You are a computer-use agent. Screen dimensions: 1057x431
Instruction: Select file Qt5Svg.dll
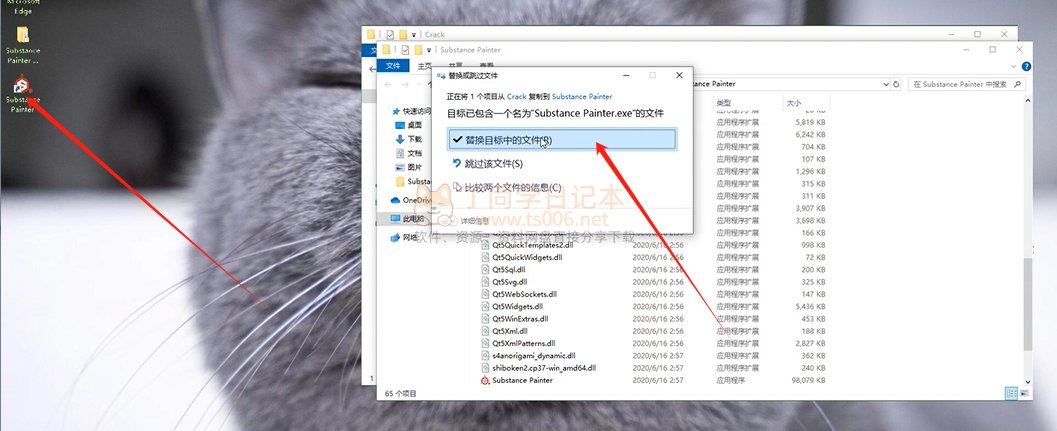click(x=510, y=282)
